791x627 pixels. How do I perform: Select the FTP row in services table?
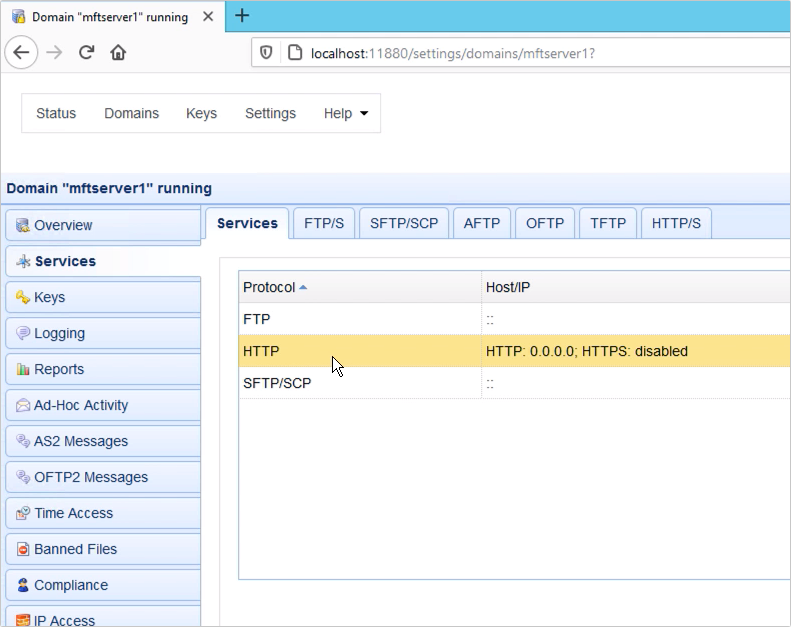[257, 319]
